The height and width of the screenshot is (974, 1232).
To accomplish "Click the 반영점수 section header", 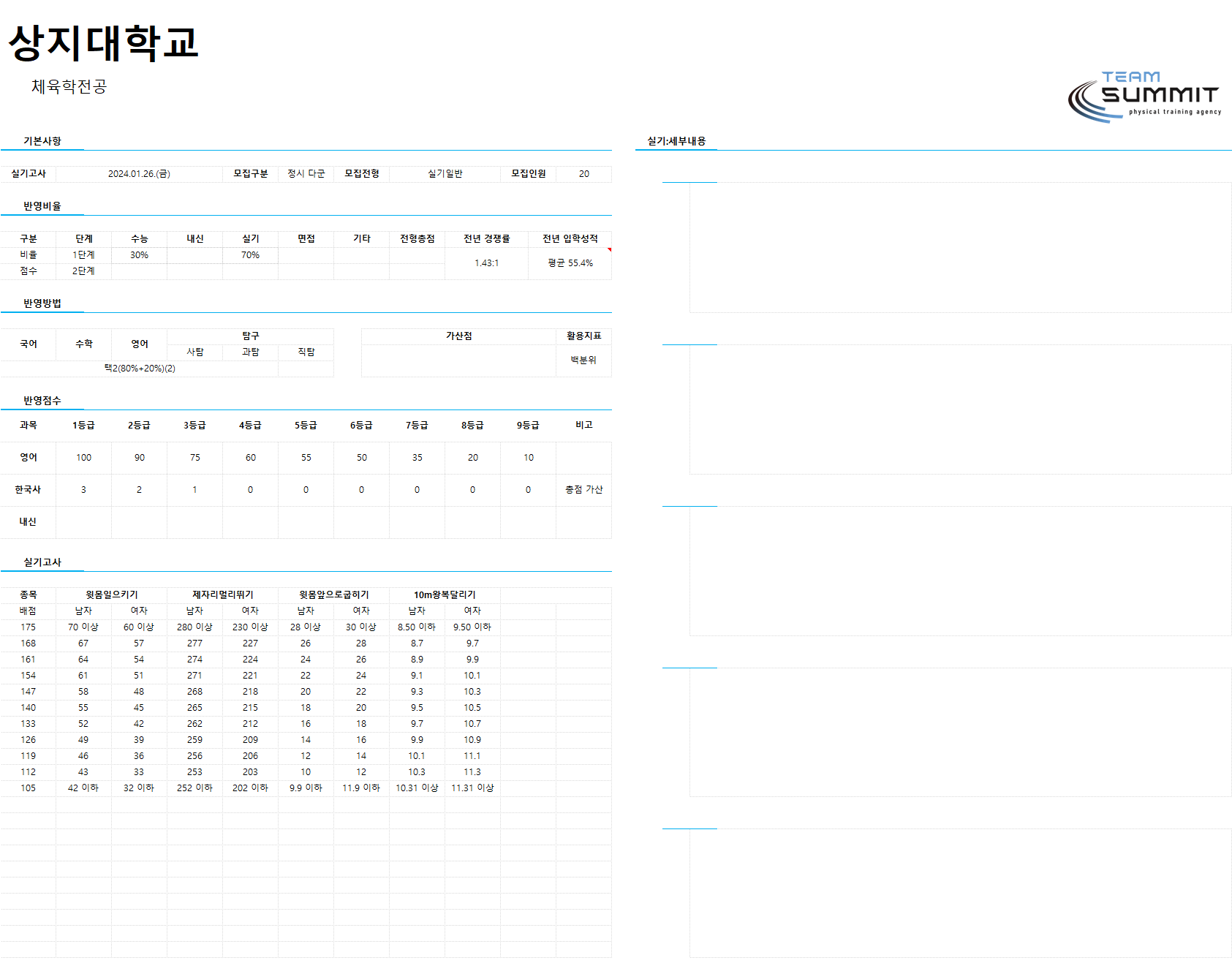I will [x=42, y=401].
